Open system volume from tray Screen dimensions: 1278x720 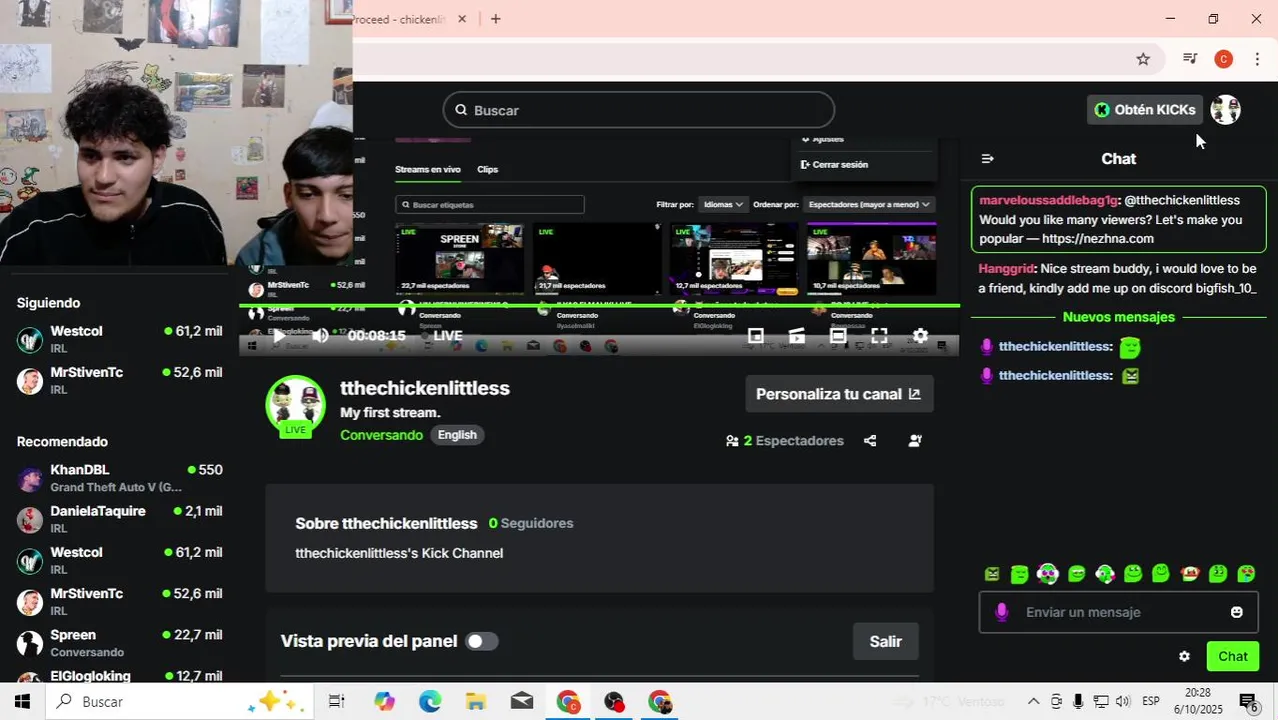(1123, 702)
